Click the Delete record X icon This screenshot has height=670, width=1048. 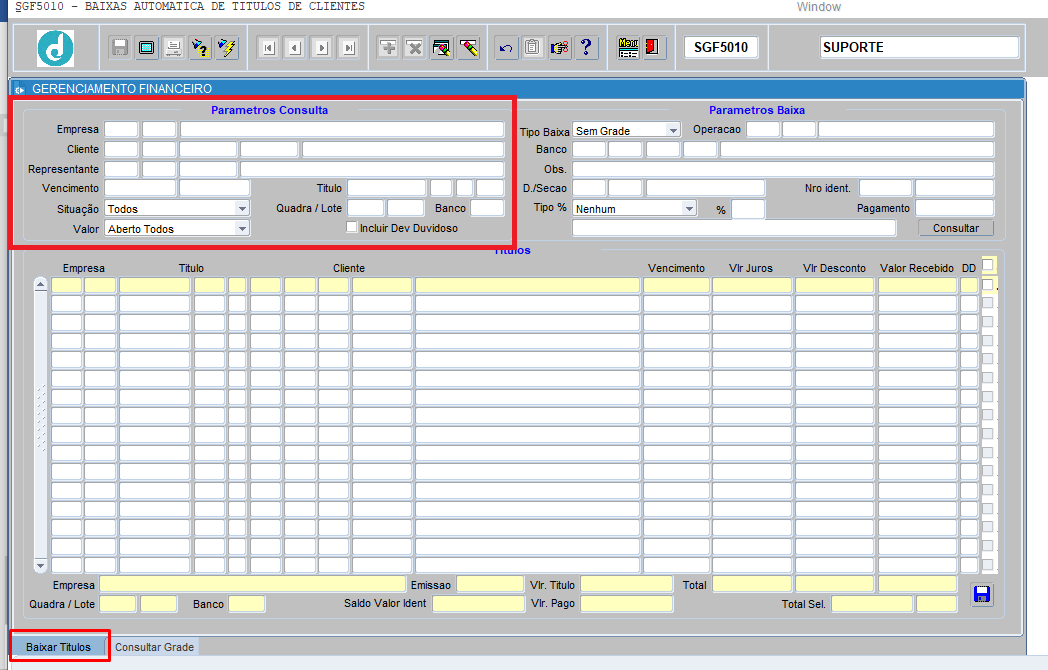pyautogui.click(x=414, y=47)
